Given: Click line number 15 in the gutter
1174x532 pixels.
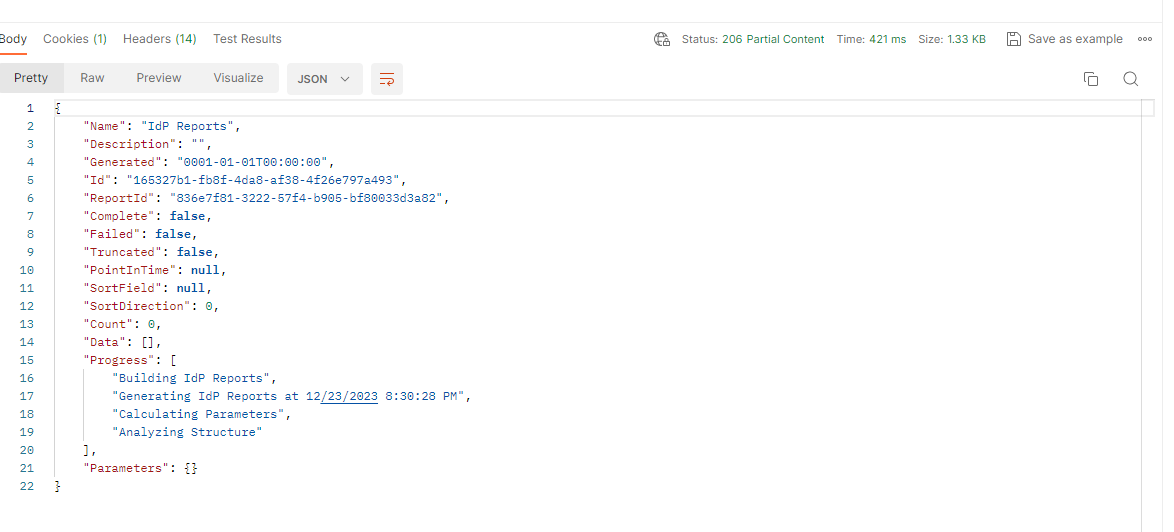Looking at the screenshot, I should pyautogui.click(x=27, y=360).
